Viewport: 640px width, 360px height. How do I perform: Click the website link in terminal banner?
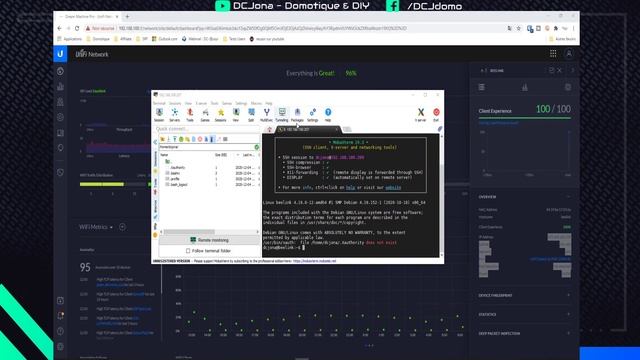[x=393, y=188]
